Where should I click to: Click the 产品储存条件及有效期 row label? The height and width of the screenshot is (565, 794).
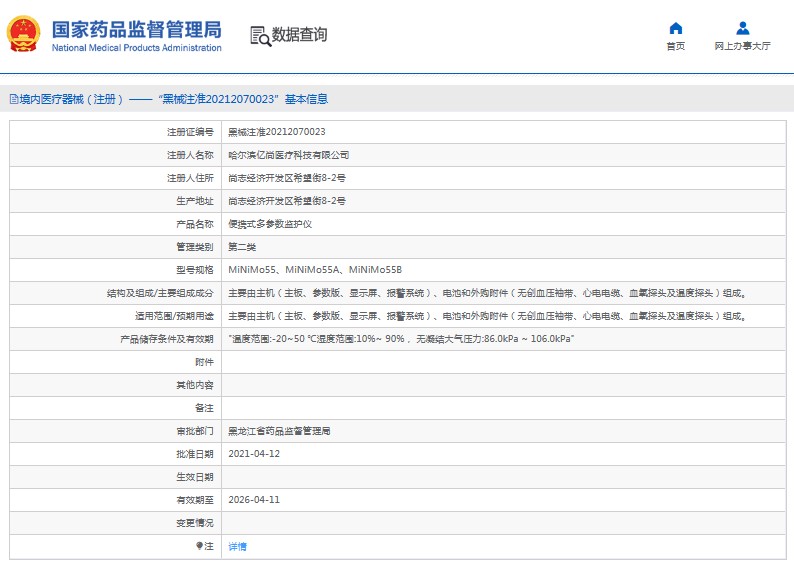[x=167, y=339]
